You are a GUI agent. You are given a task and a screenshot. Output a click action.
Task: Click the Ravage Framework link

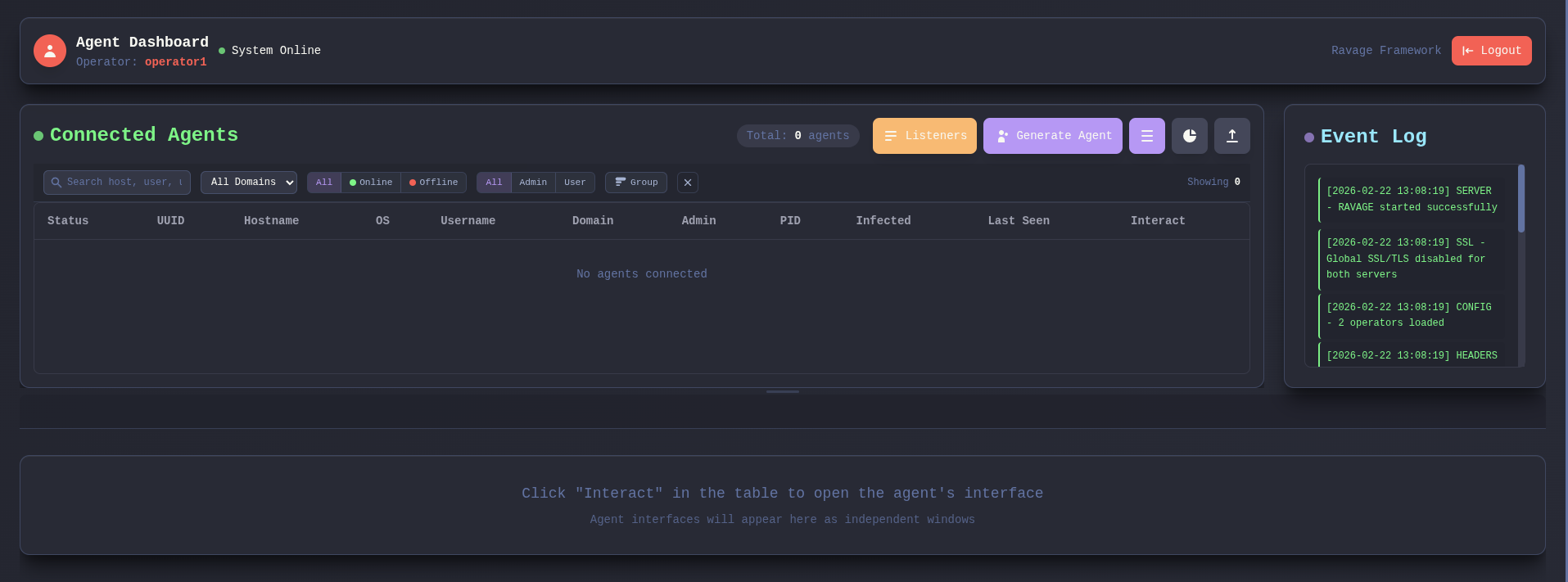pos(1385,51)
